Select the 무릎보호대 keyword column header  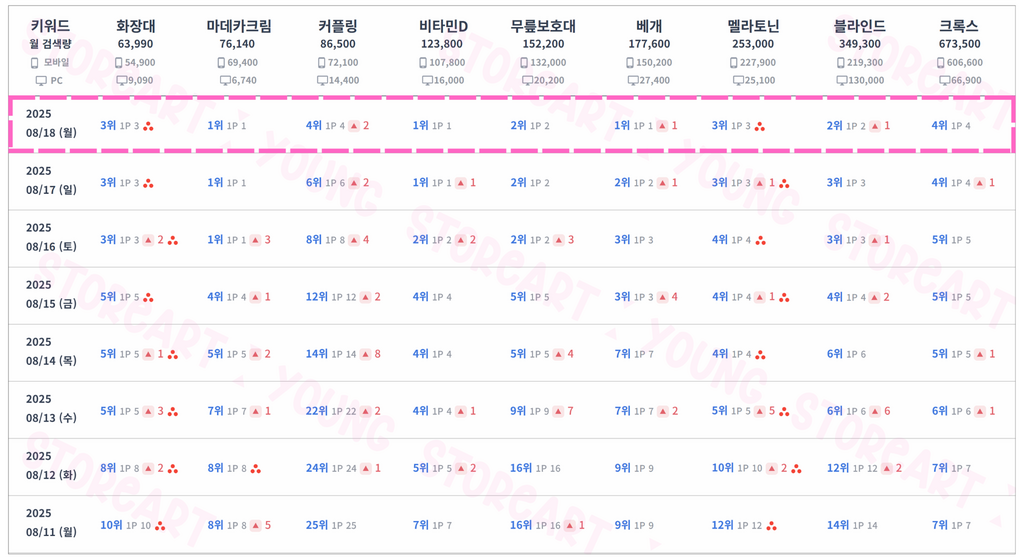click(543, 26)
